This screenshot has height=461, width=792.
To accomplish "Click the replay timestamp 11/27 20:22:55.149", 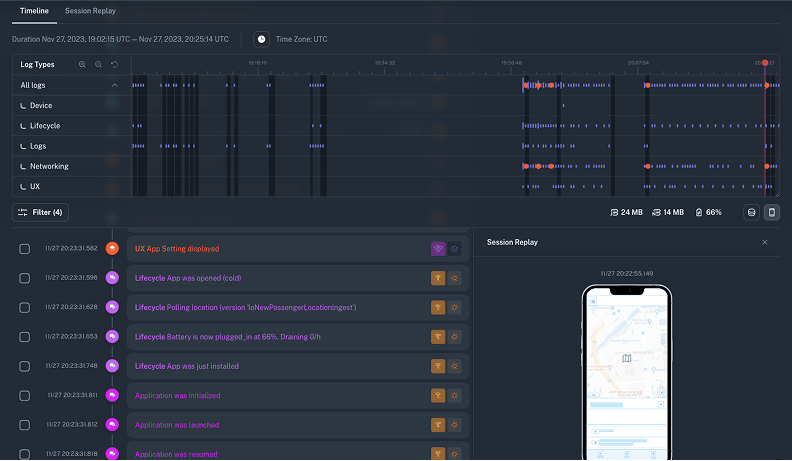I will pos(627,274).
